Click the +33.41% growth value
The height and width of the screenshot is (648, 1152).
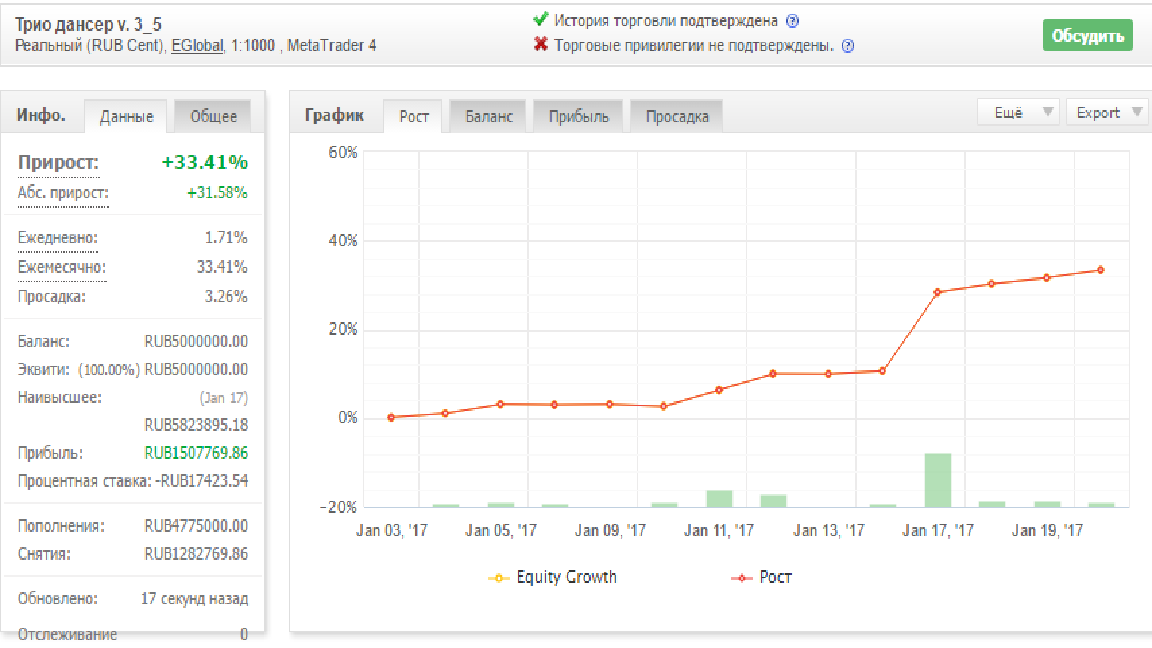point(204,162)
